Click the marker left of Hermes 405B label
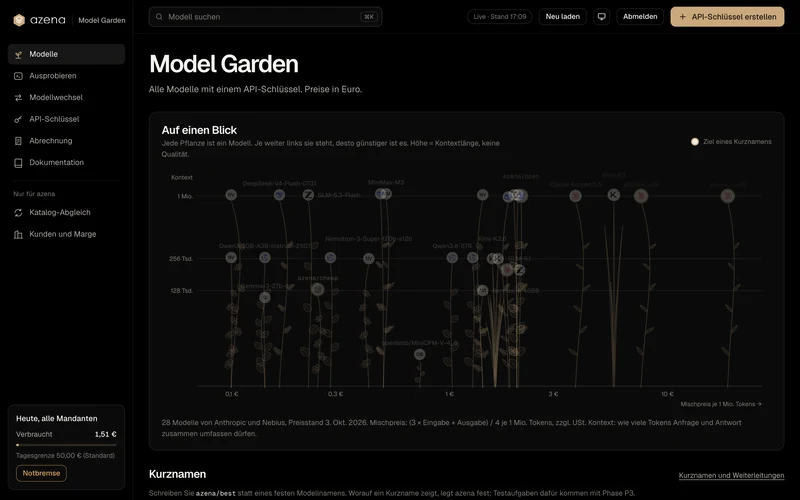Screen dimensions: 800x500 tap(482, 290)
